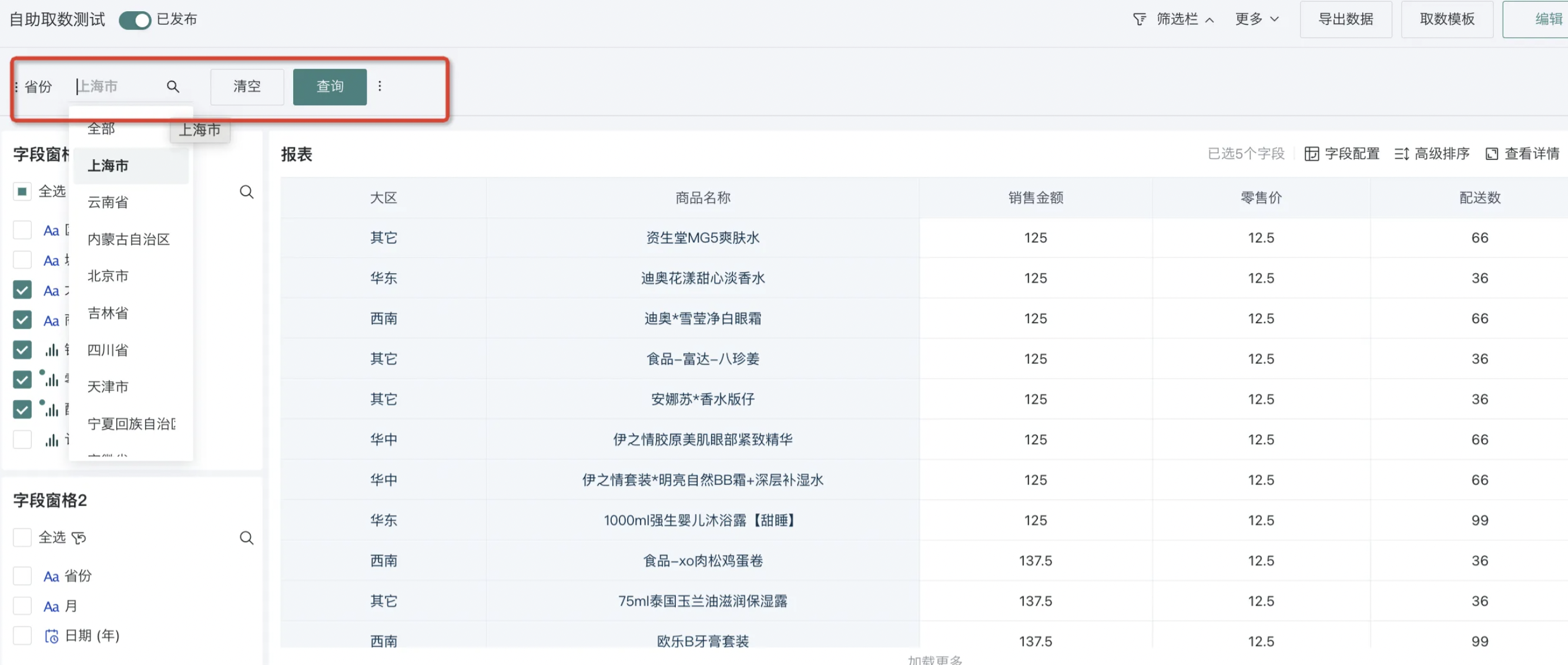Click the magnifier icon in 省份 filter
Viewport: 1568px width, 665px height.
(173, 86)
